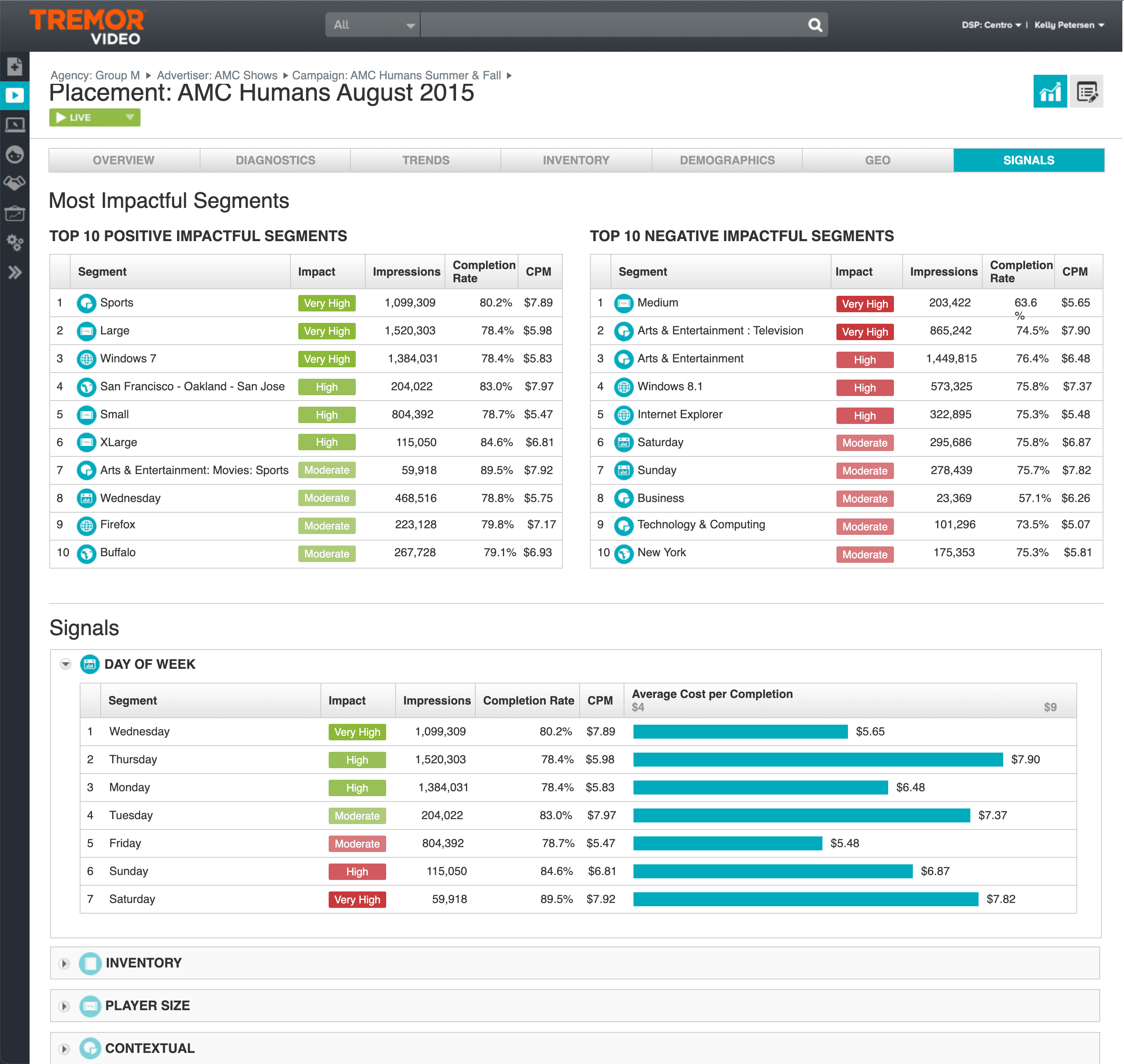
Task: Click the globe icon beside Firefox
Action: 86,526
